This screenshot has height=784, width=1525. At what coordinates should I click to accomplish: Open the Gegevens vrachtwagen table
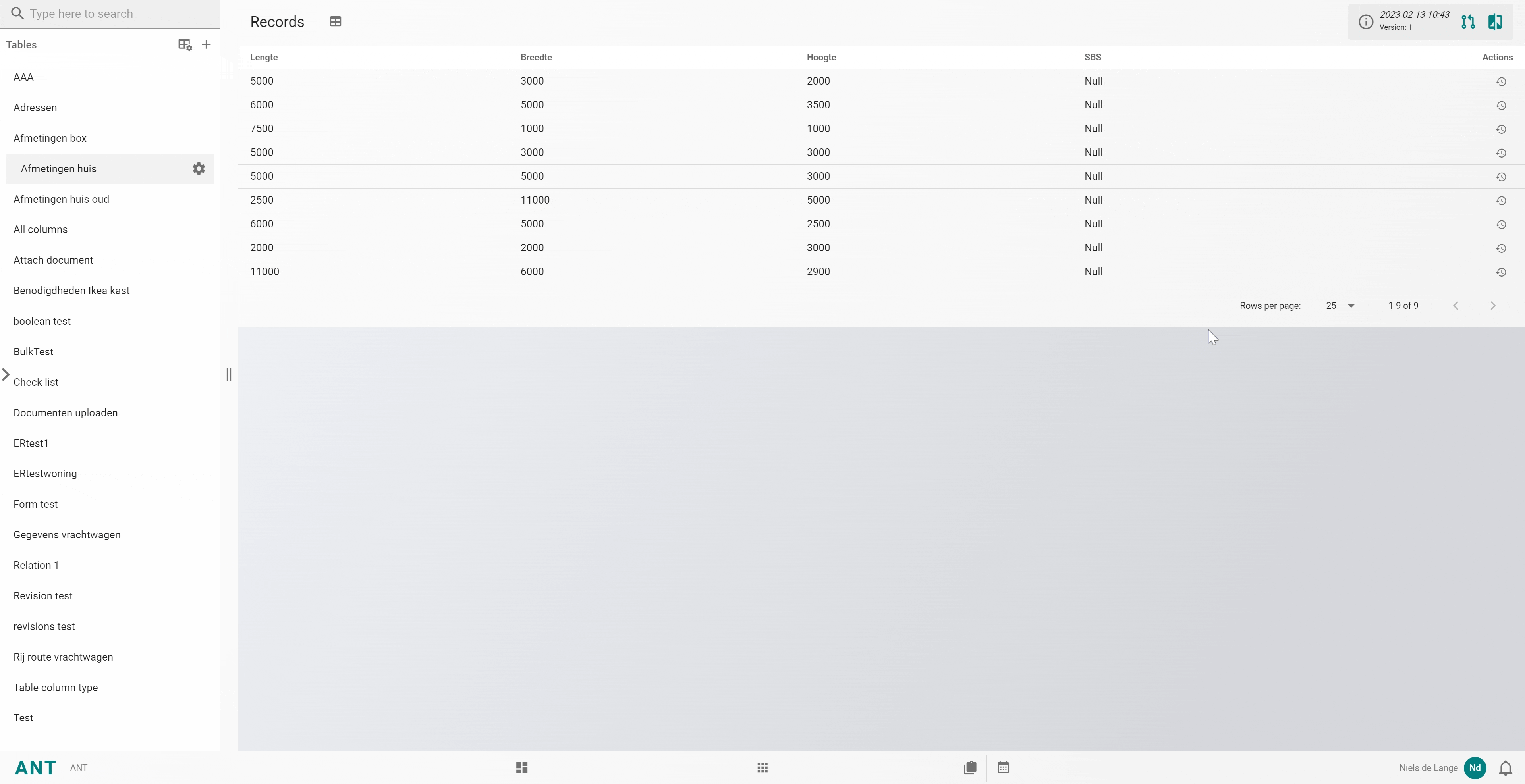tap(67, 534)
